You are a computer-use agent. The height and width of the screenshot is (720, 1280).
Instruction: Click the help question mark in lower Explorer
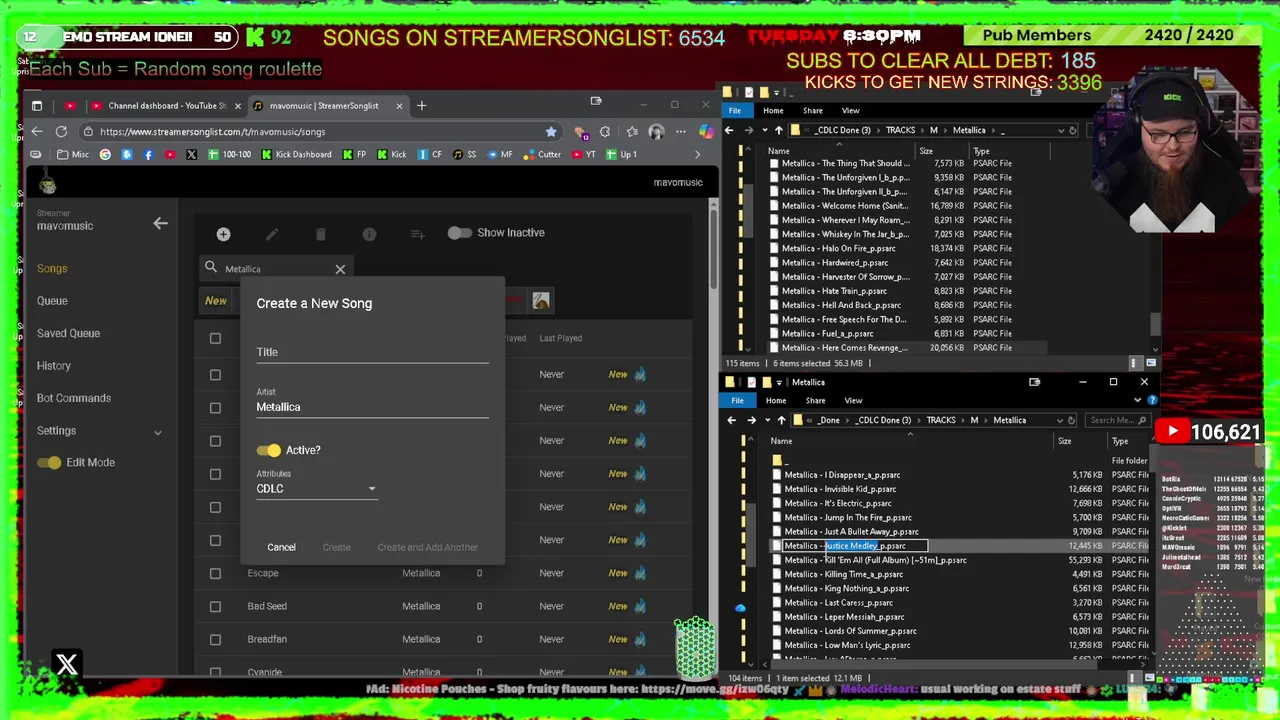click(1152, 400)
